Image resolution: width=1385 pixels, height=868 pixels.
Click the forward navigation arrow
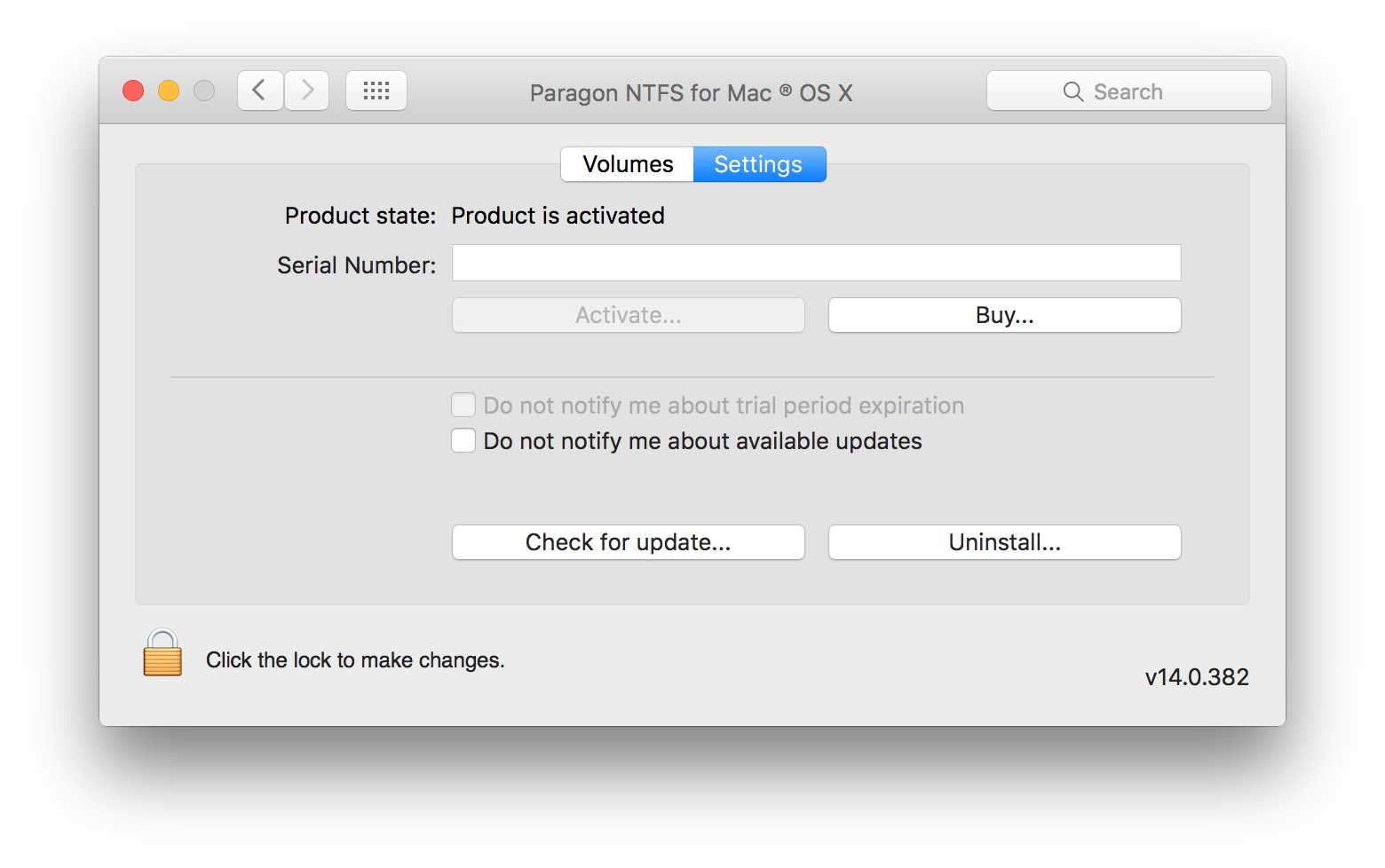coord(307,91)
